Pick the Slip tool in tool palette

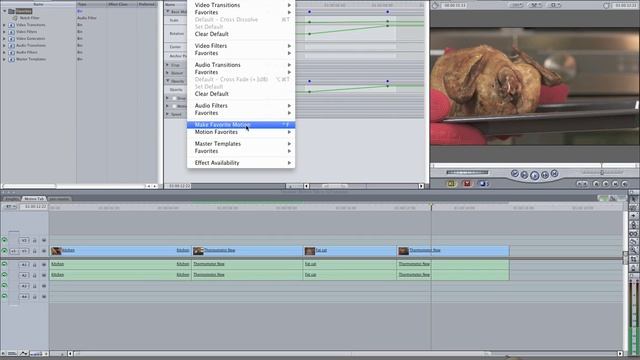click(633, 233)
